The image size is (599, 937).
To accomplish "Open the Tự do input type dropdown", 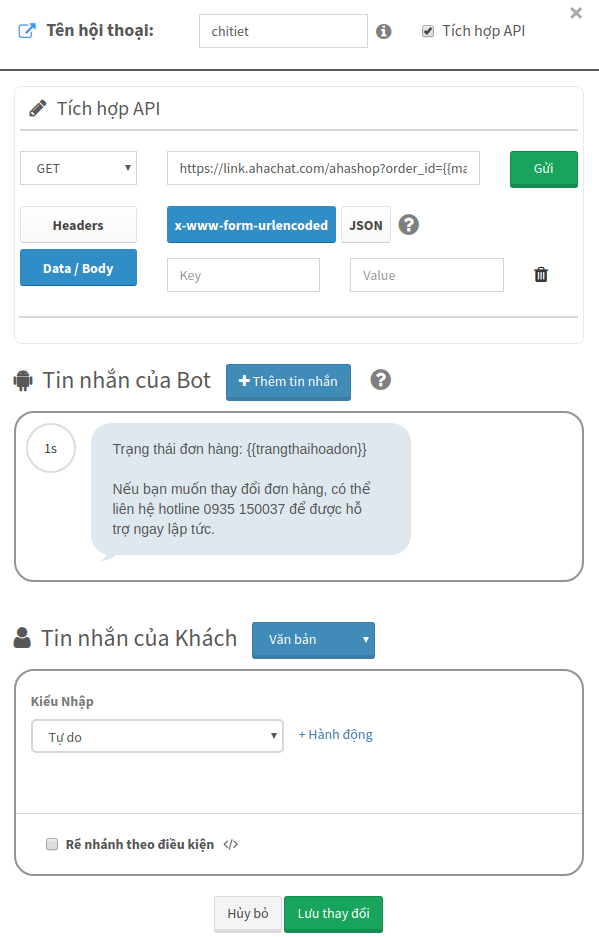I will pos(157,736).
